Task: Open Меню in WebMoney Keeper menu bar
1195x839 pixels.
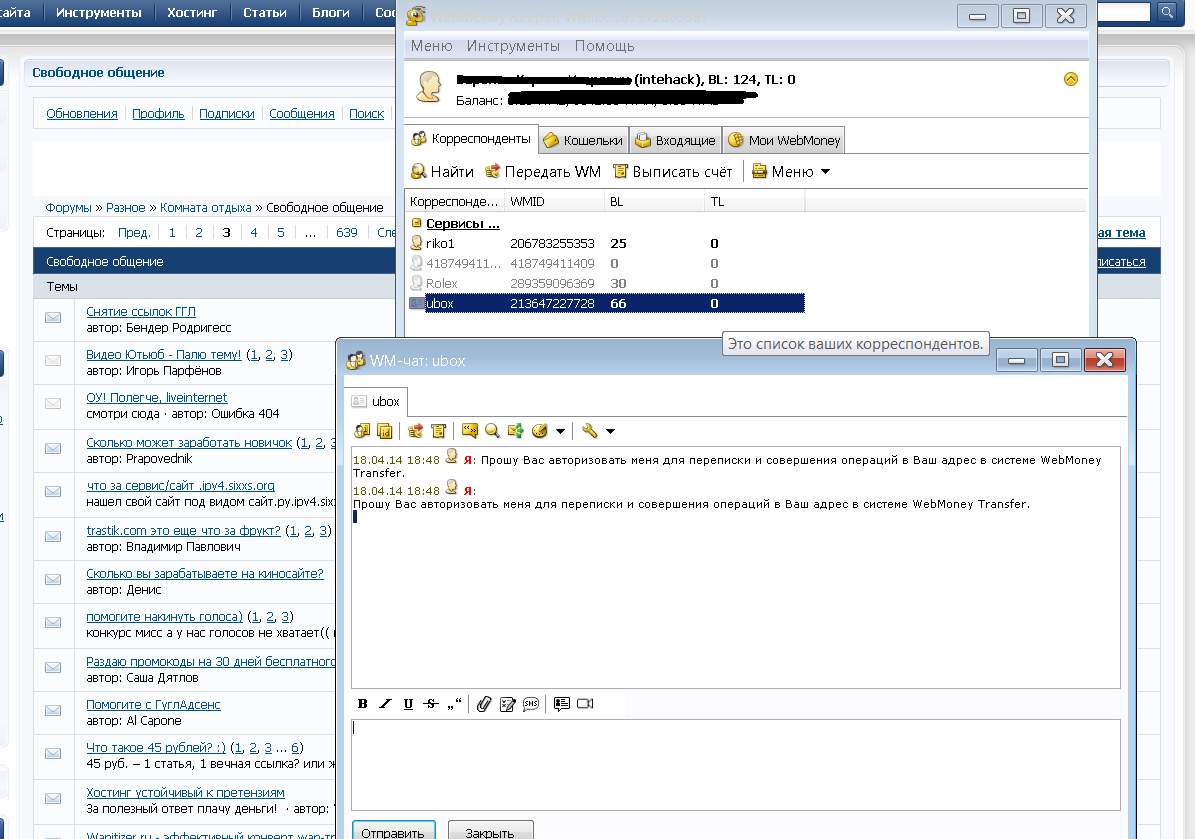Action: tap(431, 46)
